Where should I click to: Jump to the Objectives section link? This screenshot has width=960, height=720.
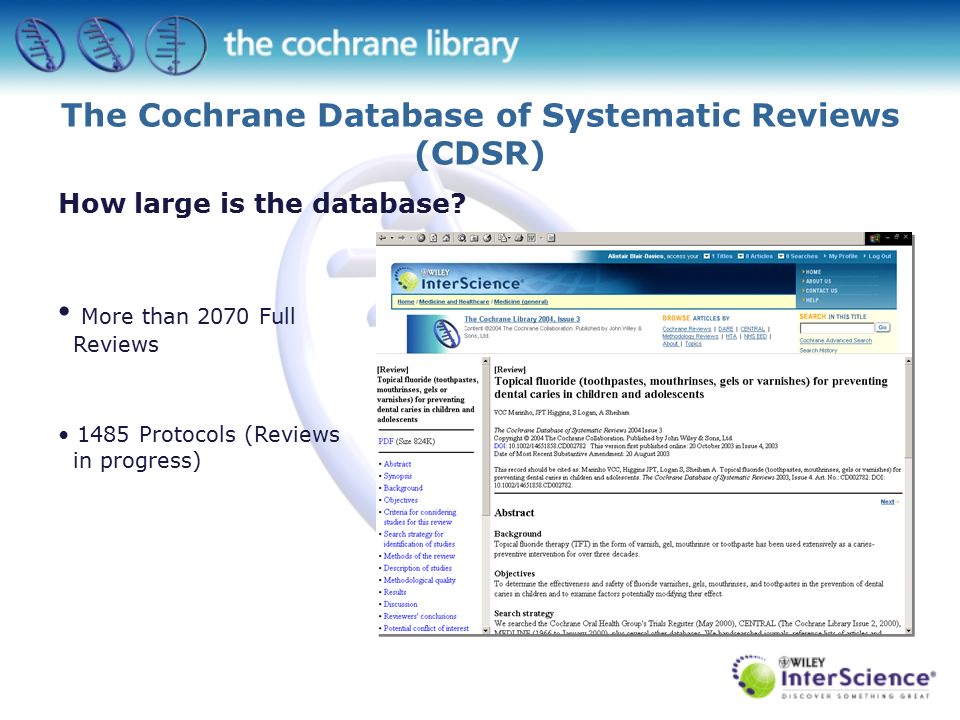tap(400, 500)
